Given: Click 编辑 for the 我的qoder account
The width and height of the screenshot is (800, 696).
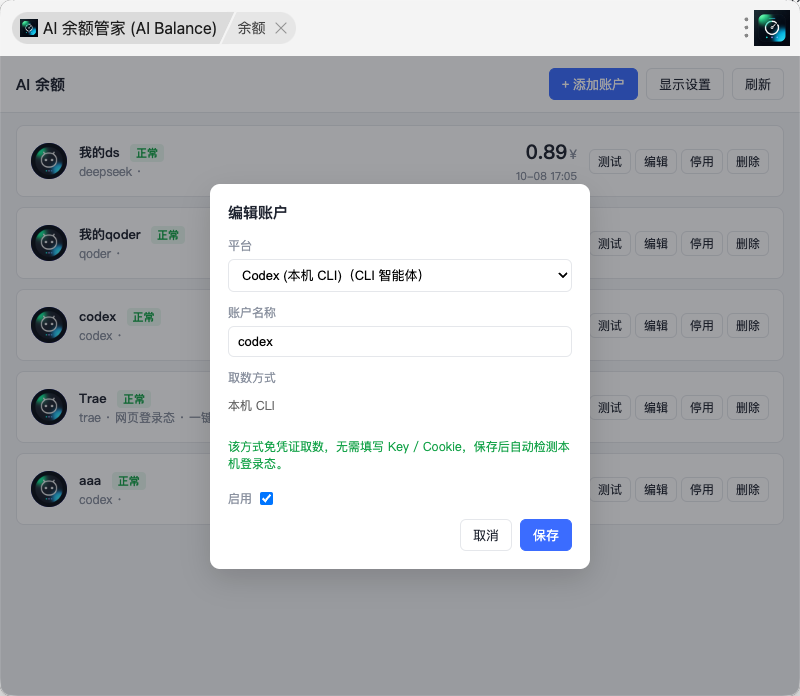Looking at the screenshot, I should click(x=656, y=244).
